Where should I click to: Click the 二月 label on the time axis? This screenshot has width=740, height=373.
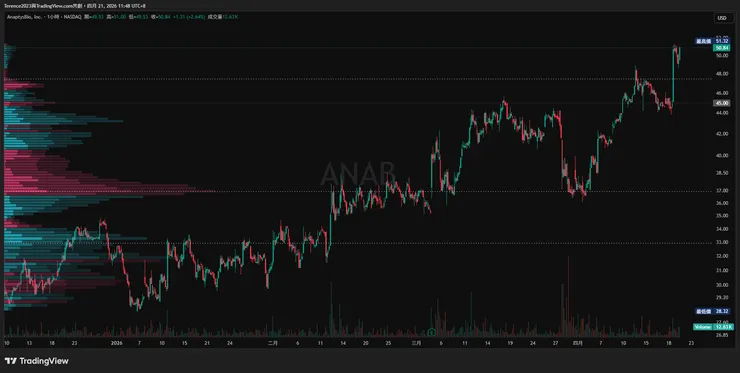point(272,343)
